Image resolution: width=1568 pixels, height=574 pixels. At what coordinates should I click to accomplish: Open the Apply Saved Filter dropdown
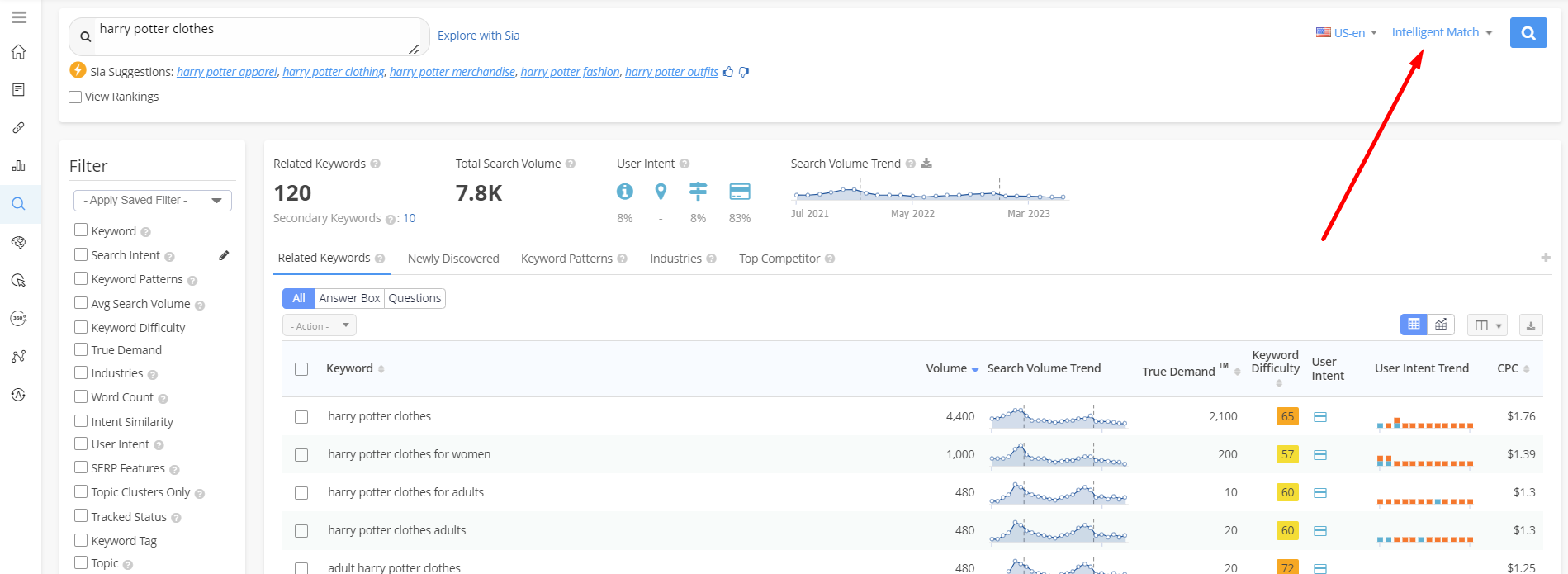coord(153,201)
